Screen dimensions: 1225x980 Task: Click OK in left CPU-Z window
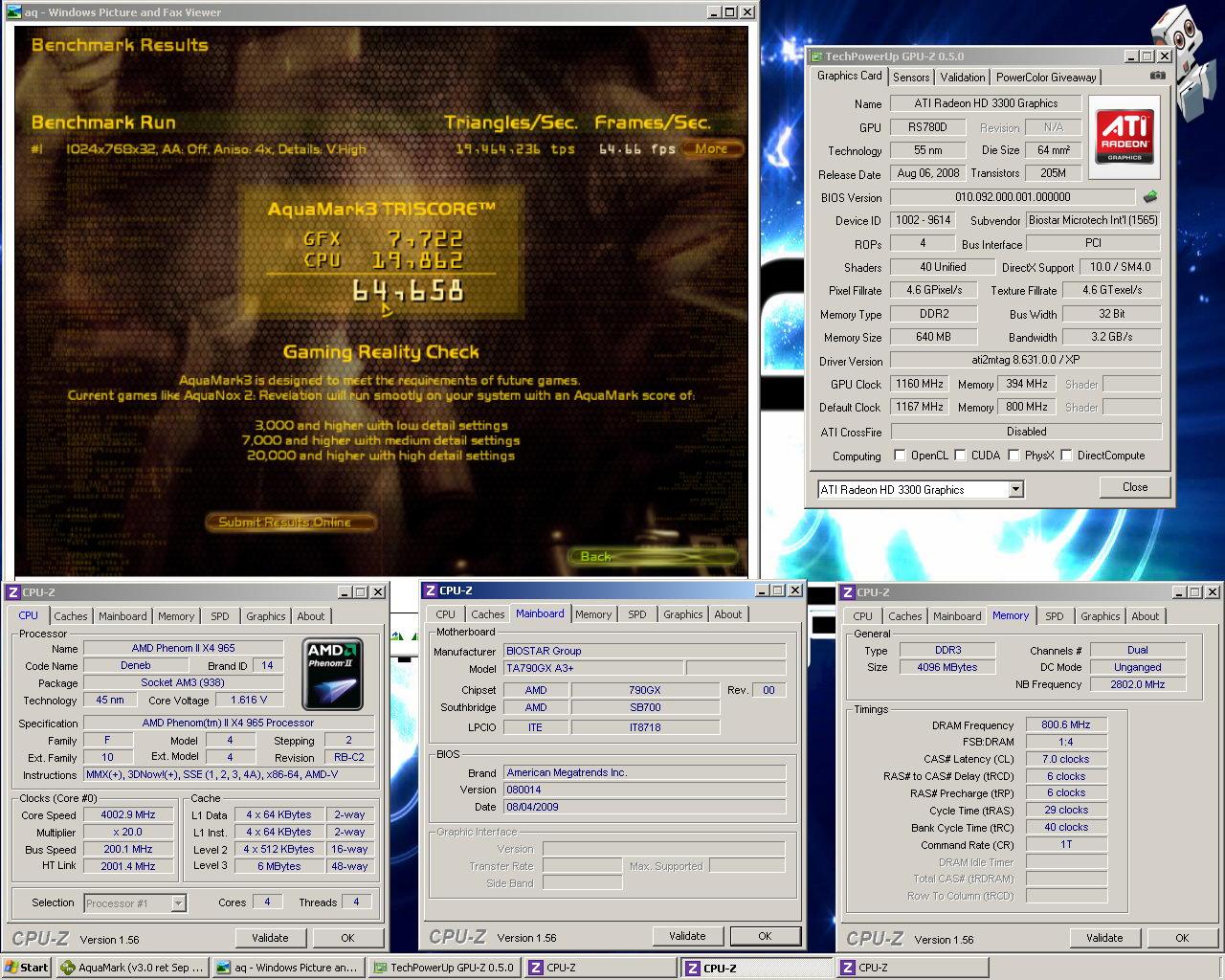(x=347, y=938)
